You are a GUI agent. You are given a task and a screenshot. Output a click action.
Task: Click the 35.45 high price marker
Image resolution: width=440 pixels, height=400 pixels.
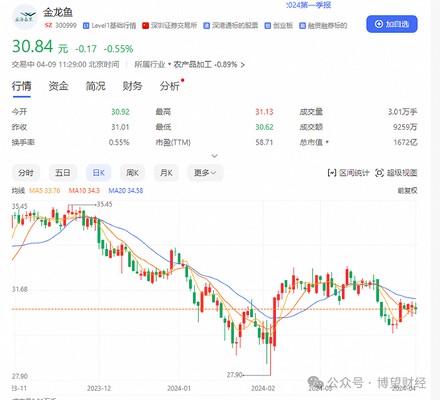104,204
